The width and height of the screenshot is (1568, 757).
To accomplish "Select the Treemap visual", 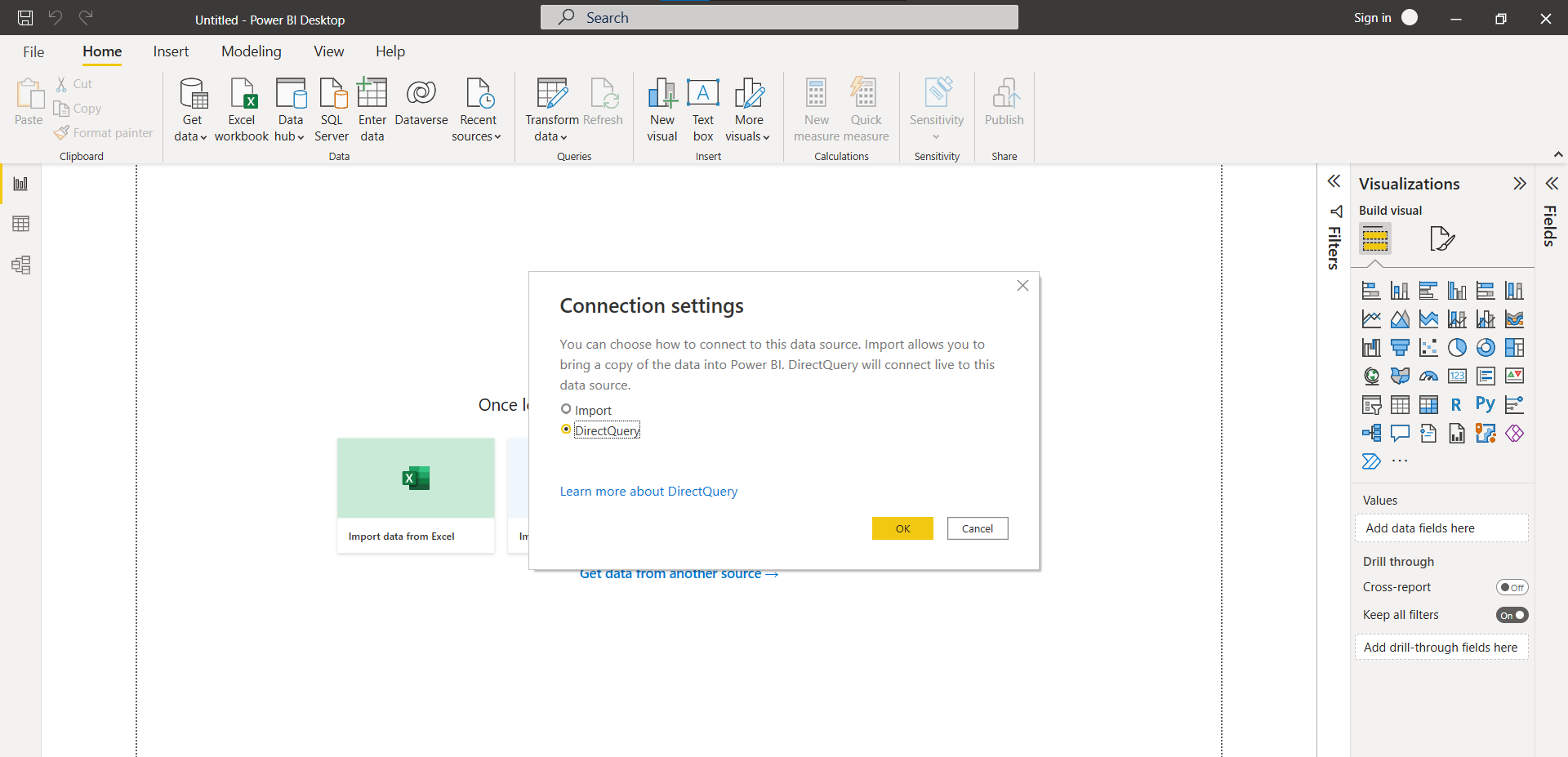I will click(1514, 348).
